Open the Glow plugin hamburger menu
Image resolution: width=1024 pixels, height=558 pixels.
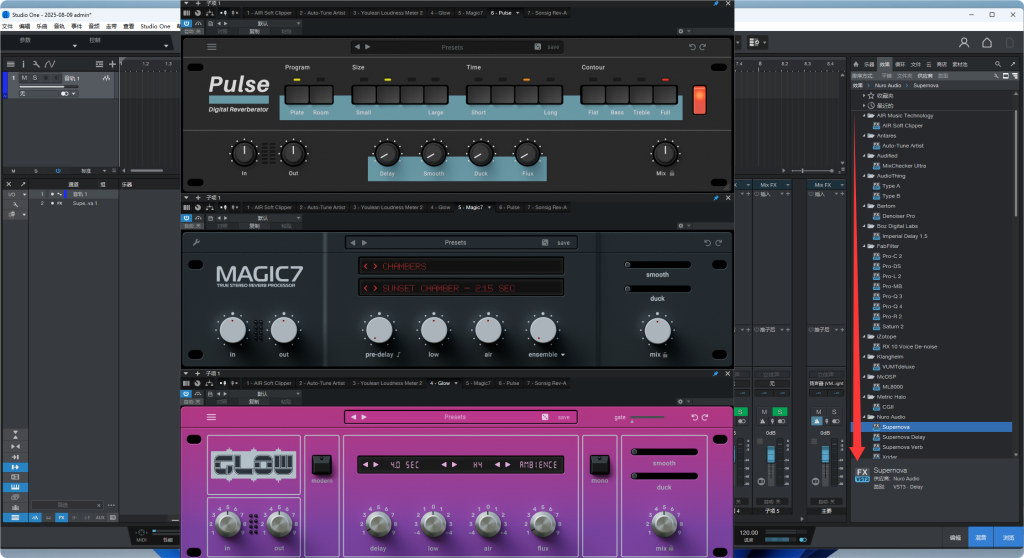click(212, 417)
